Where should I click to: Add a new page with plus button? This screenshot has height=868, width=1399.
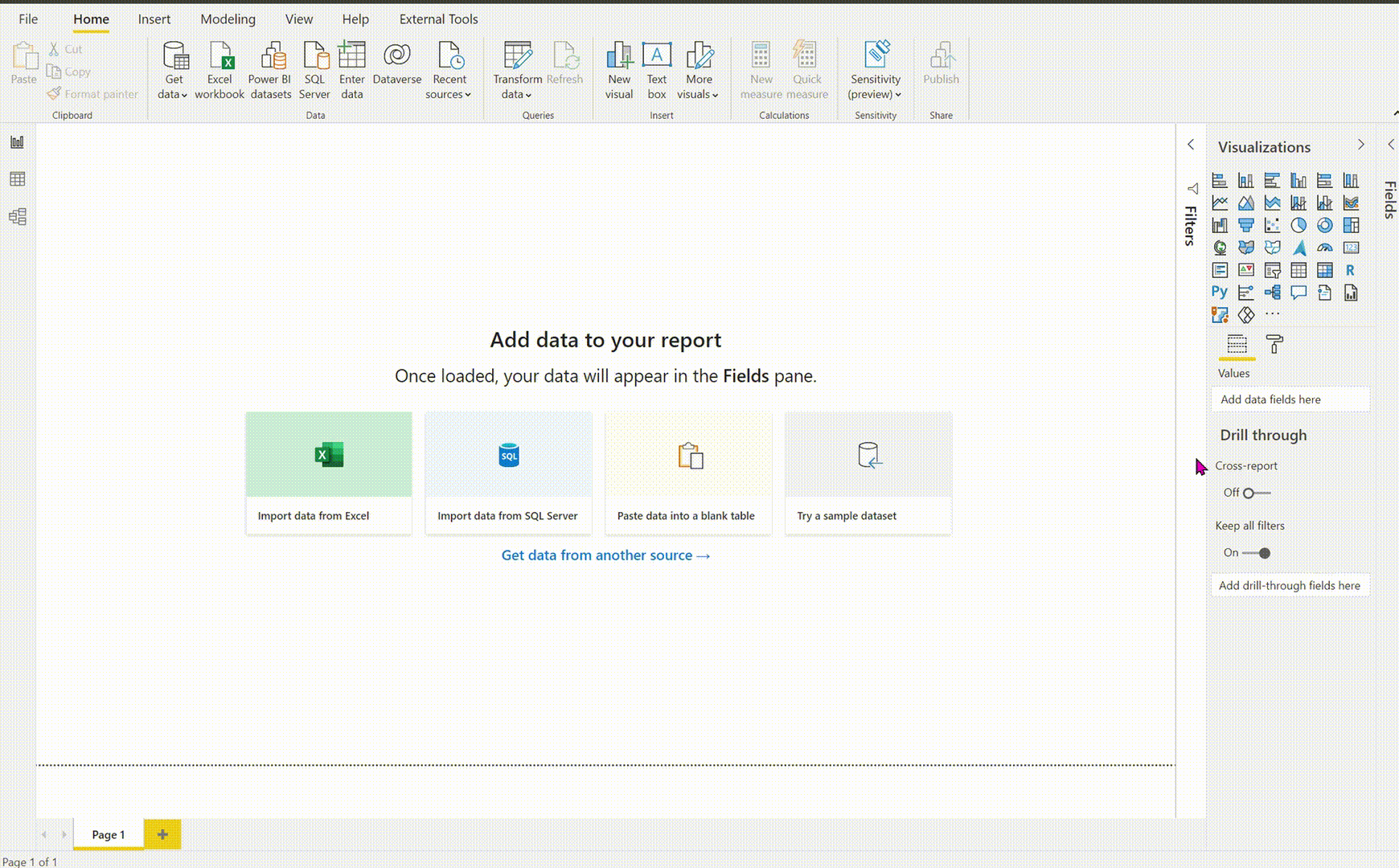(x=162, y=834)
